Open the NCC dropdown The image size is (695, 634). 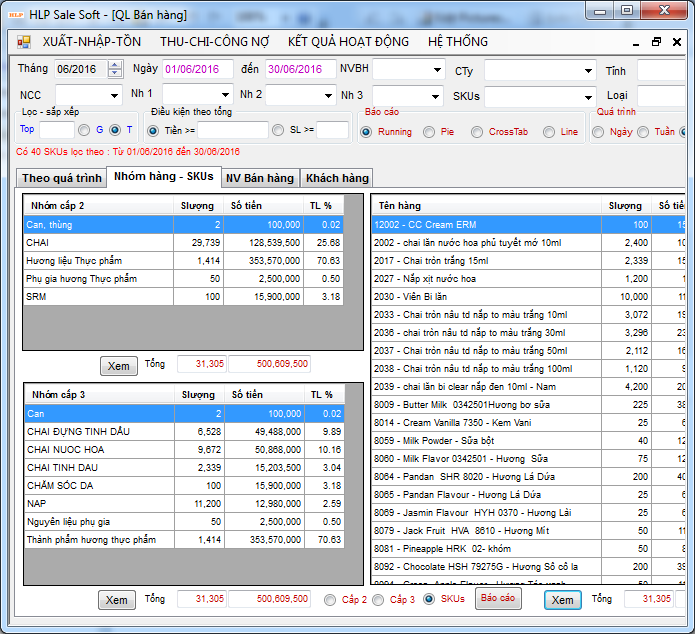pyautogui.click(x=114, y=95)
